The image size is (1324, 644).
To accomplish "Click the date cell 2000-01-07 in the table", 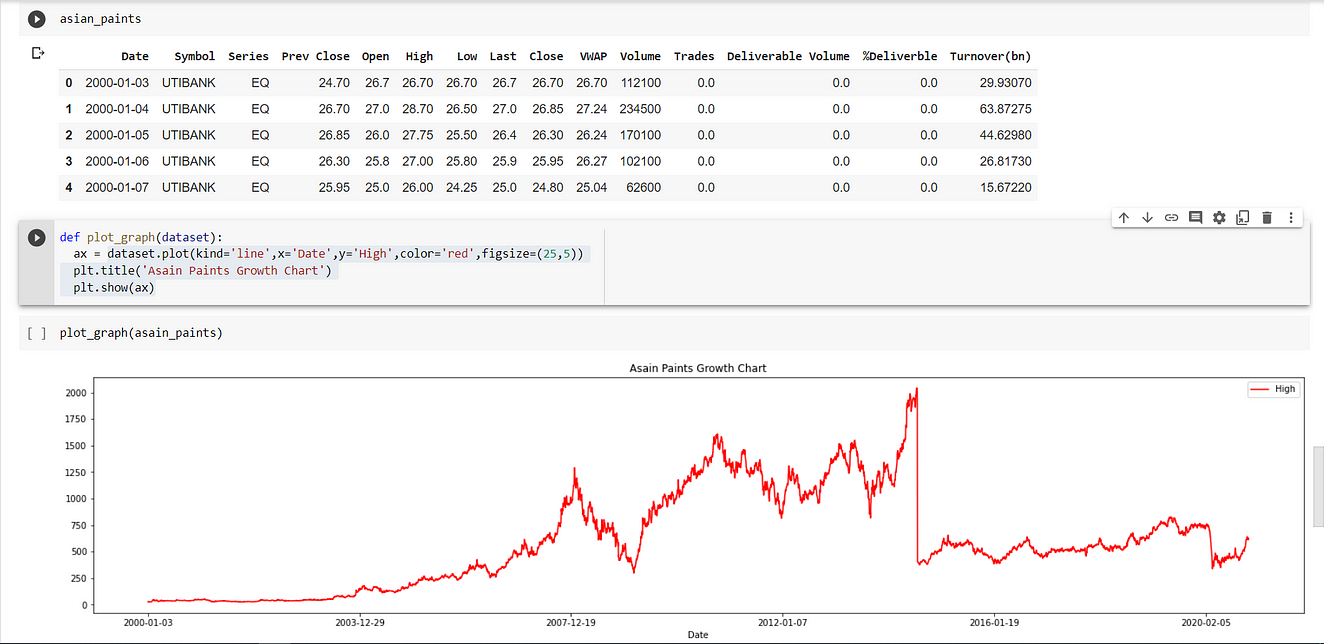I will [x=117, y=187].
